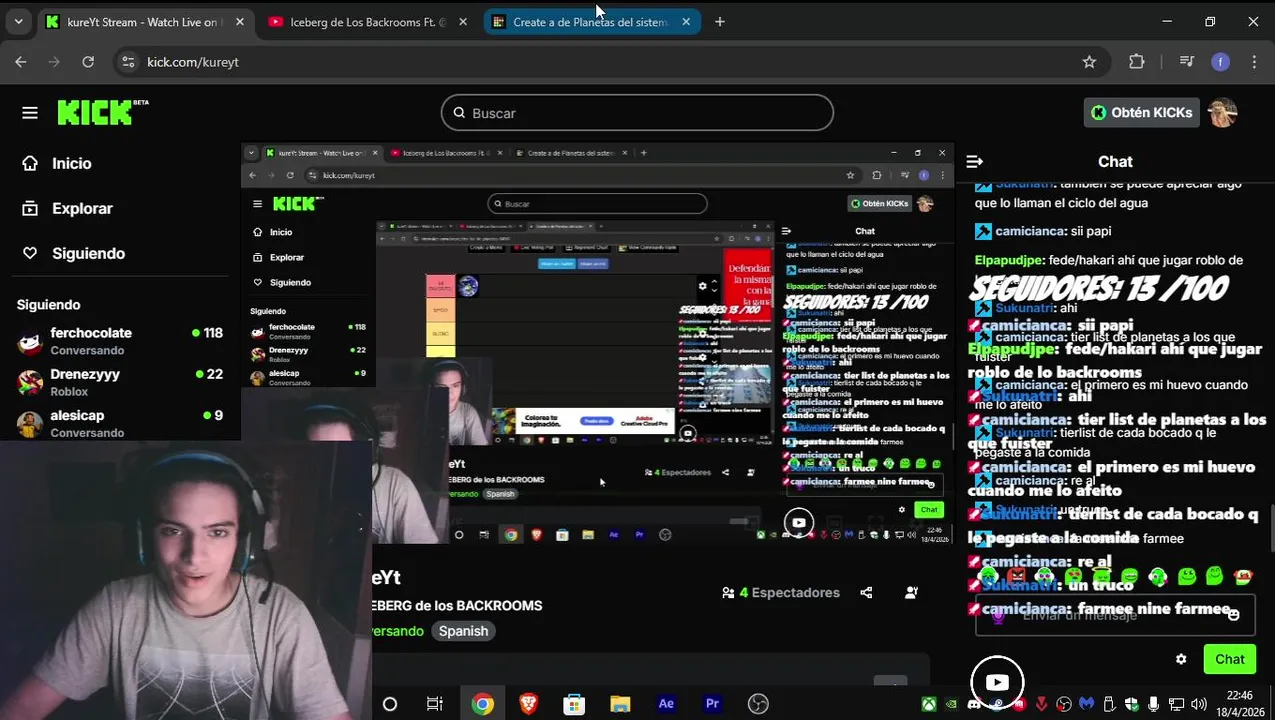This screenshot has height=720, width=1275.
Task: Click the Malwarebytes tray icon
Action: [1086, 704]
